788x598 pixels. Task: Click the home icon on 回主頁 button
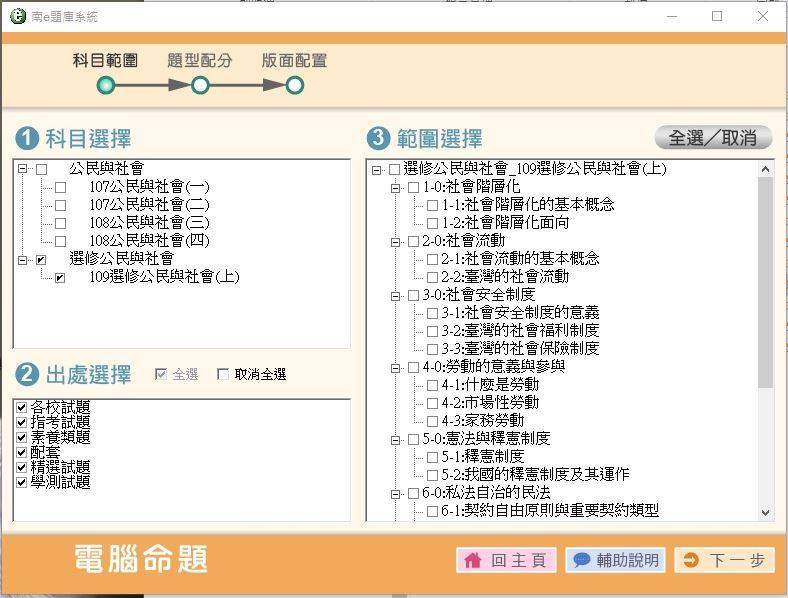click(472, 560)
